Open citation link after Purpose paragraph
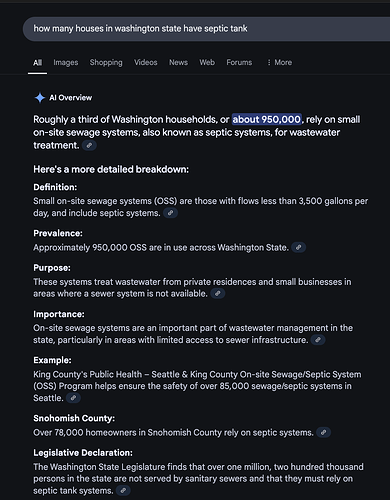This screenshot has width=390, height=500. click(x=218, y=294)
